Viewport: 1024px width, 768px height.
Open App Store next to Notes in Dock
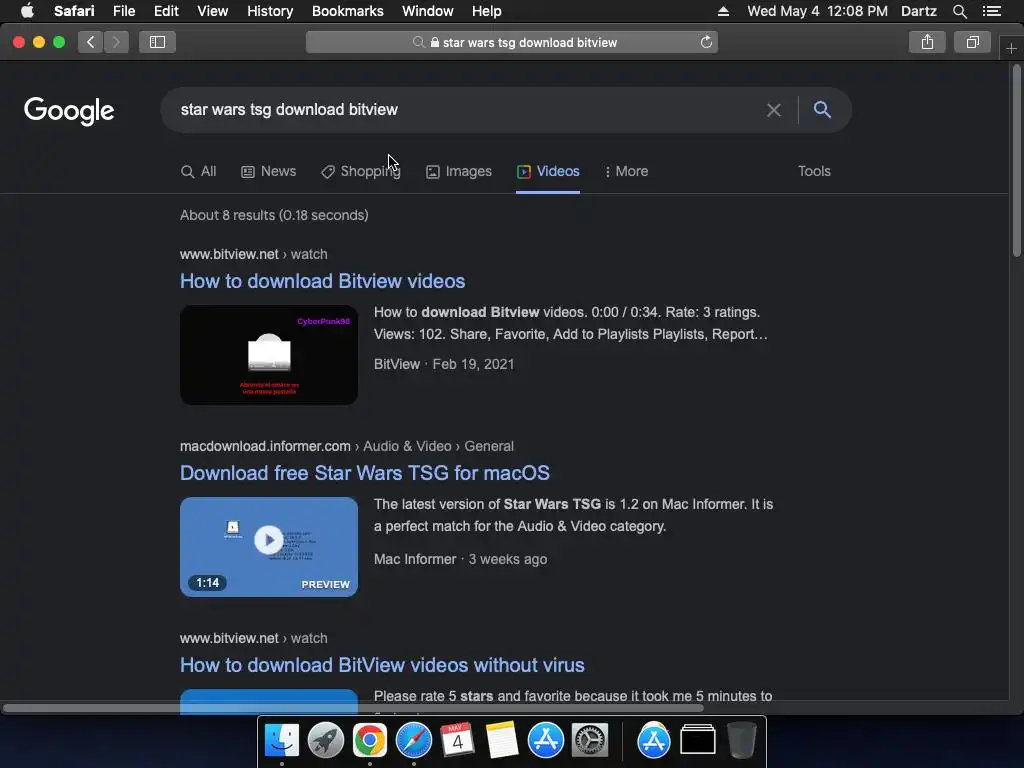[x=545, y=740]
